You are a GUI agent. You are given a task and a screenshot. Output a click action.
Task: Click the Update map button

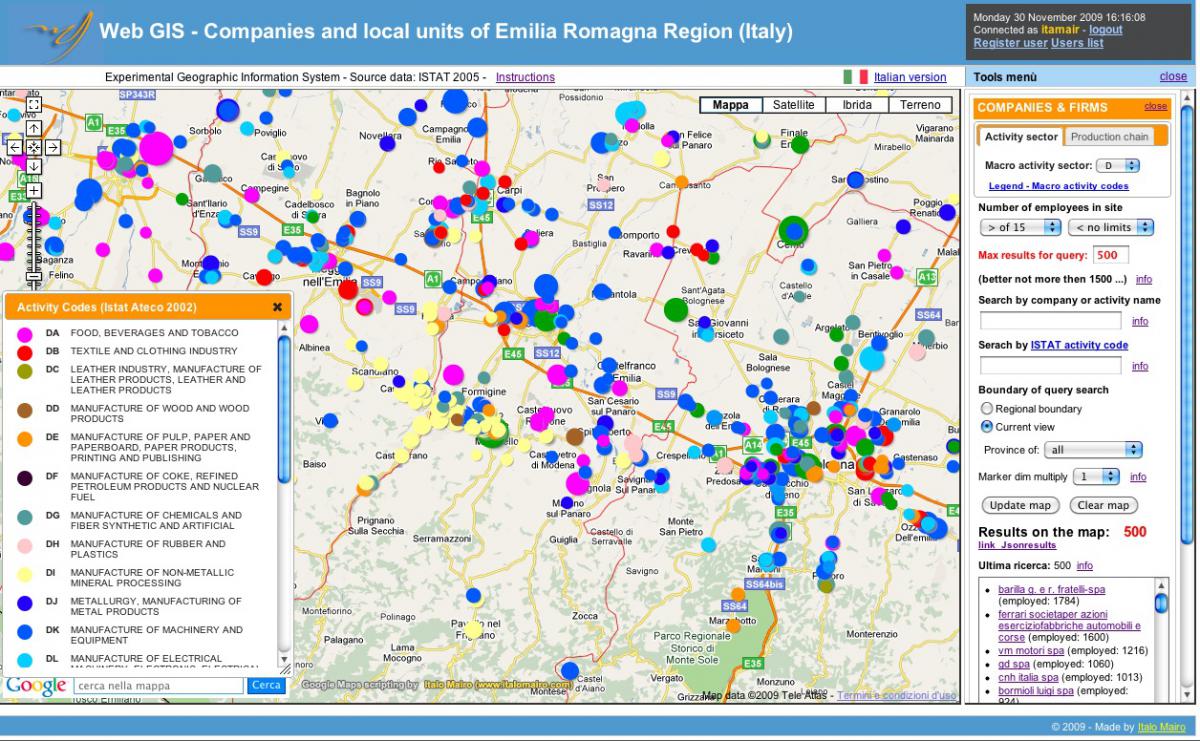coord(1021,505)
